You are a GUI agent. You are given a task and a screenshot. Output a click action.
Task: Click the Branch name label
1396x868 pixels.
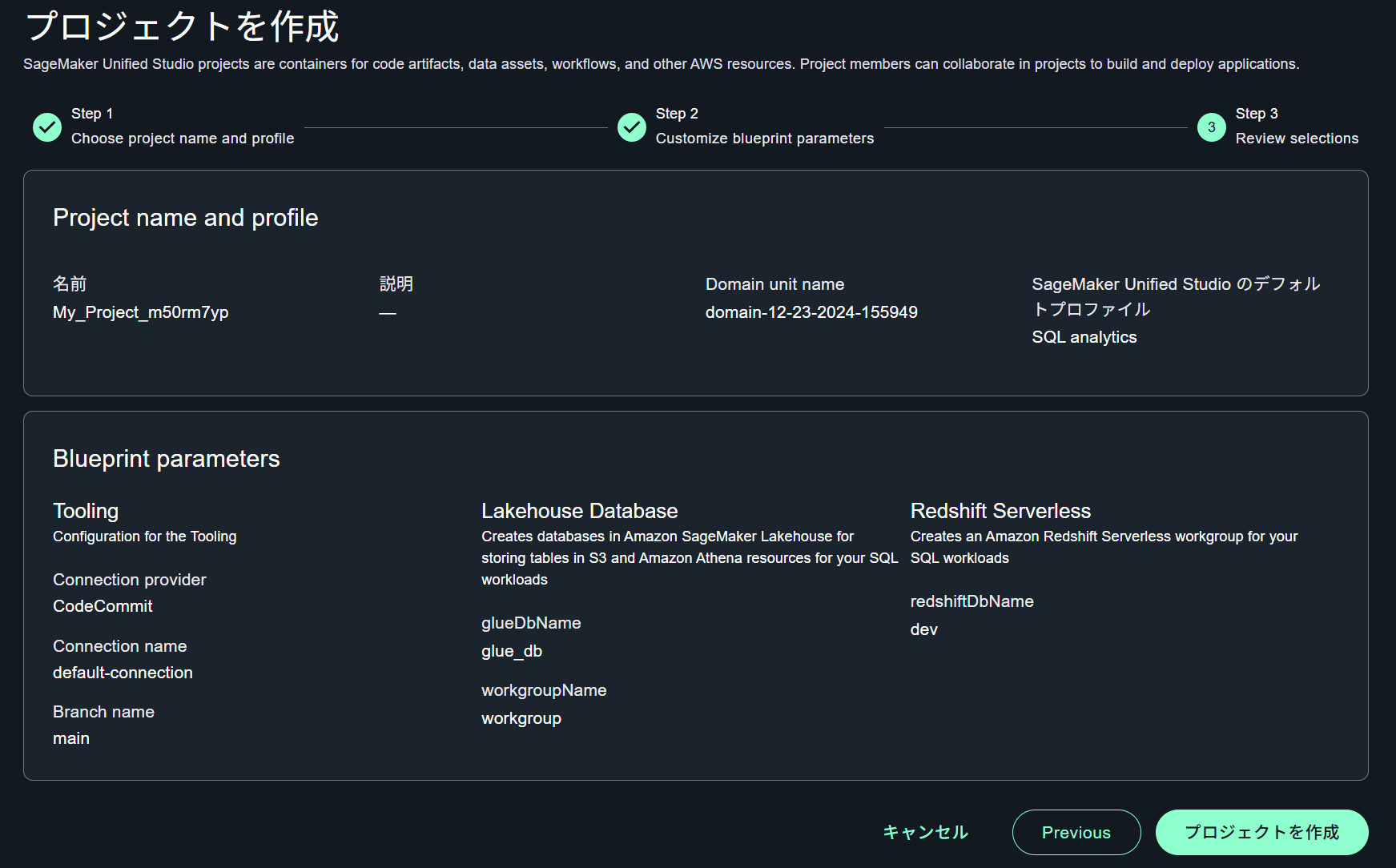click(104, 712)
